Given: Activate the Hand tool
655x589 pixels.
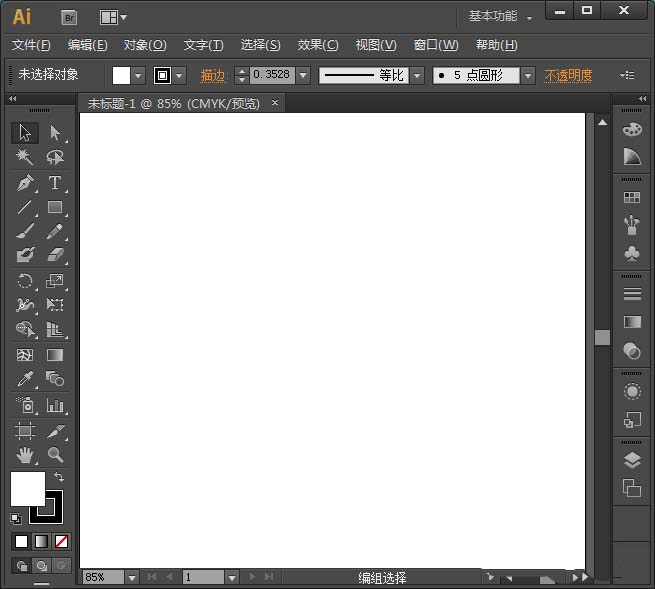Looking at the screenshot, I should 25,455.
